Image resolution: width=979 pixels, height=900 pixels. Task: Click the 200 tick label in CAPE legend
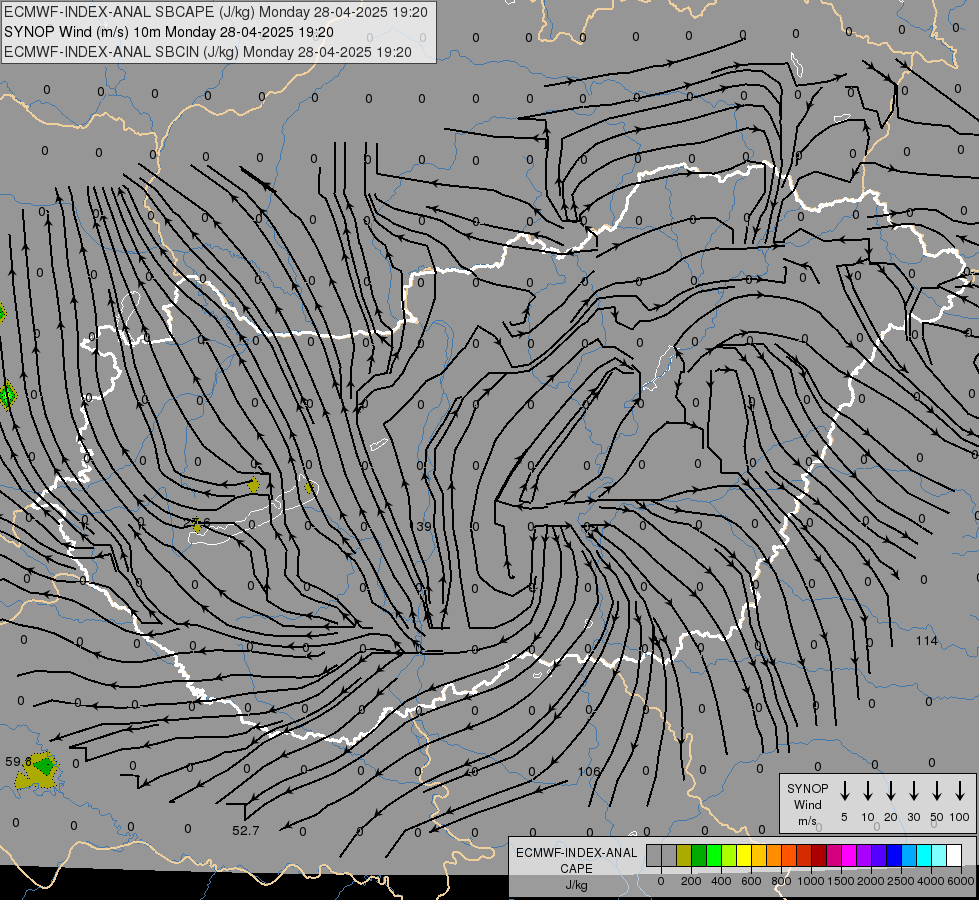point(691,881)
